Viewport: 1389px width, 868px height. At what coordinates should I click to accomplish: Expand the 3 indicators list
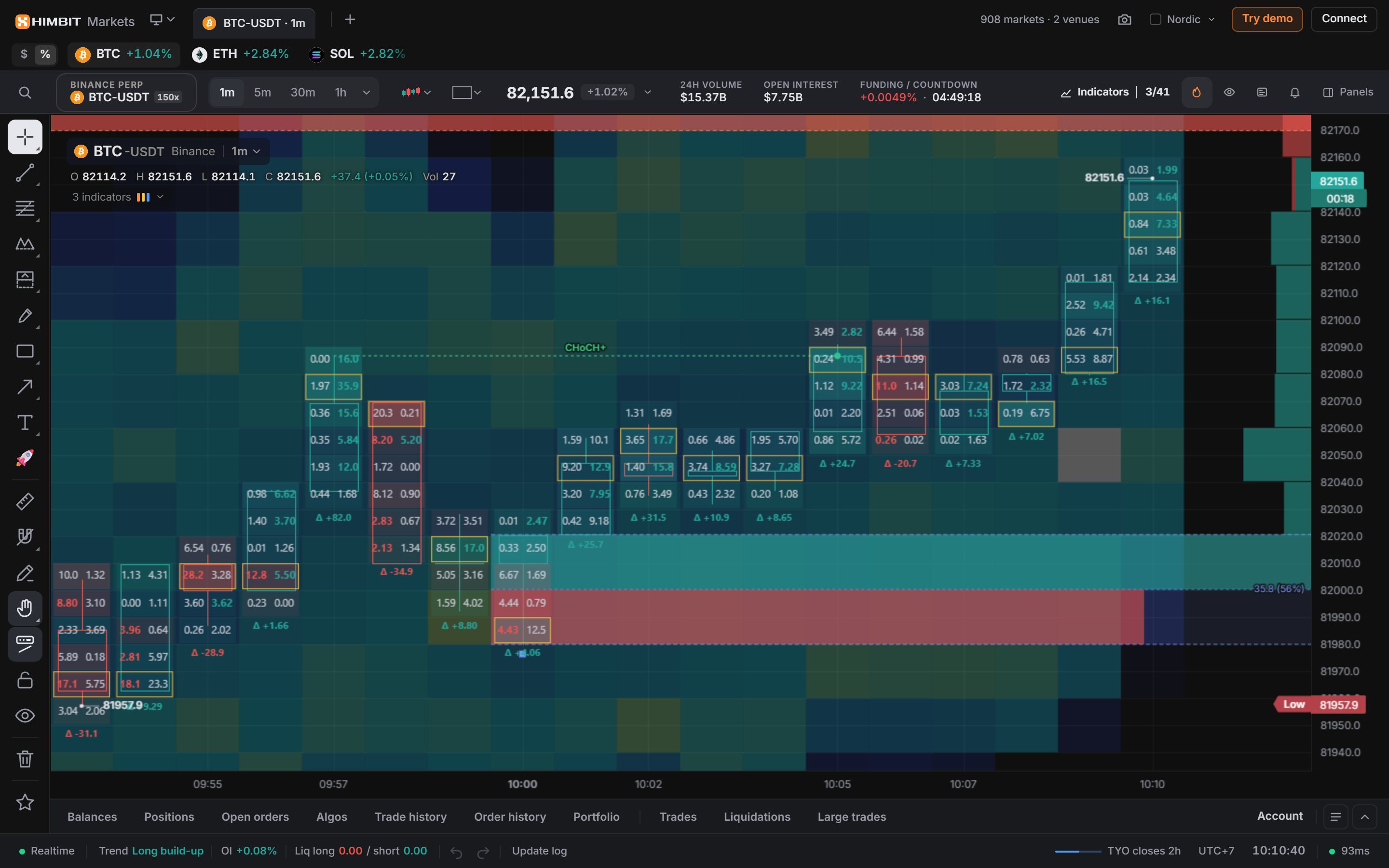[118, 197]
